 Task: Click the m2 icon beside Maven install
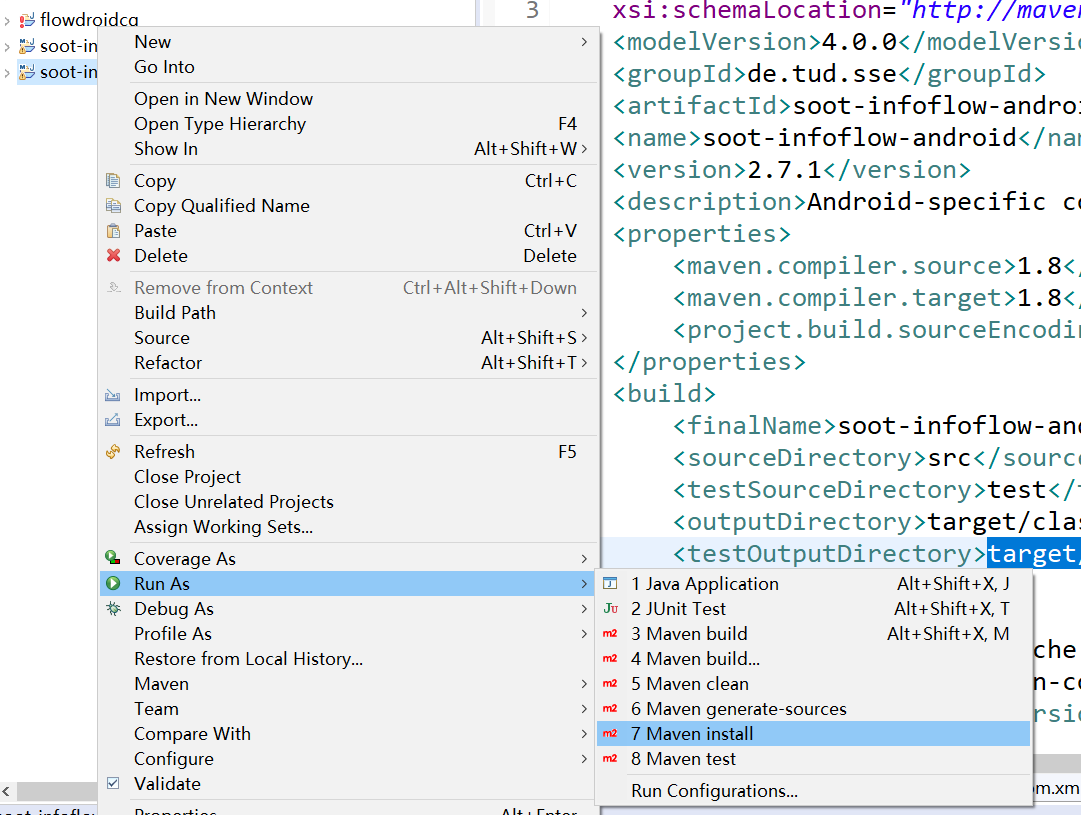coord(610,733)
